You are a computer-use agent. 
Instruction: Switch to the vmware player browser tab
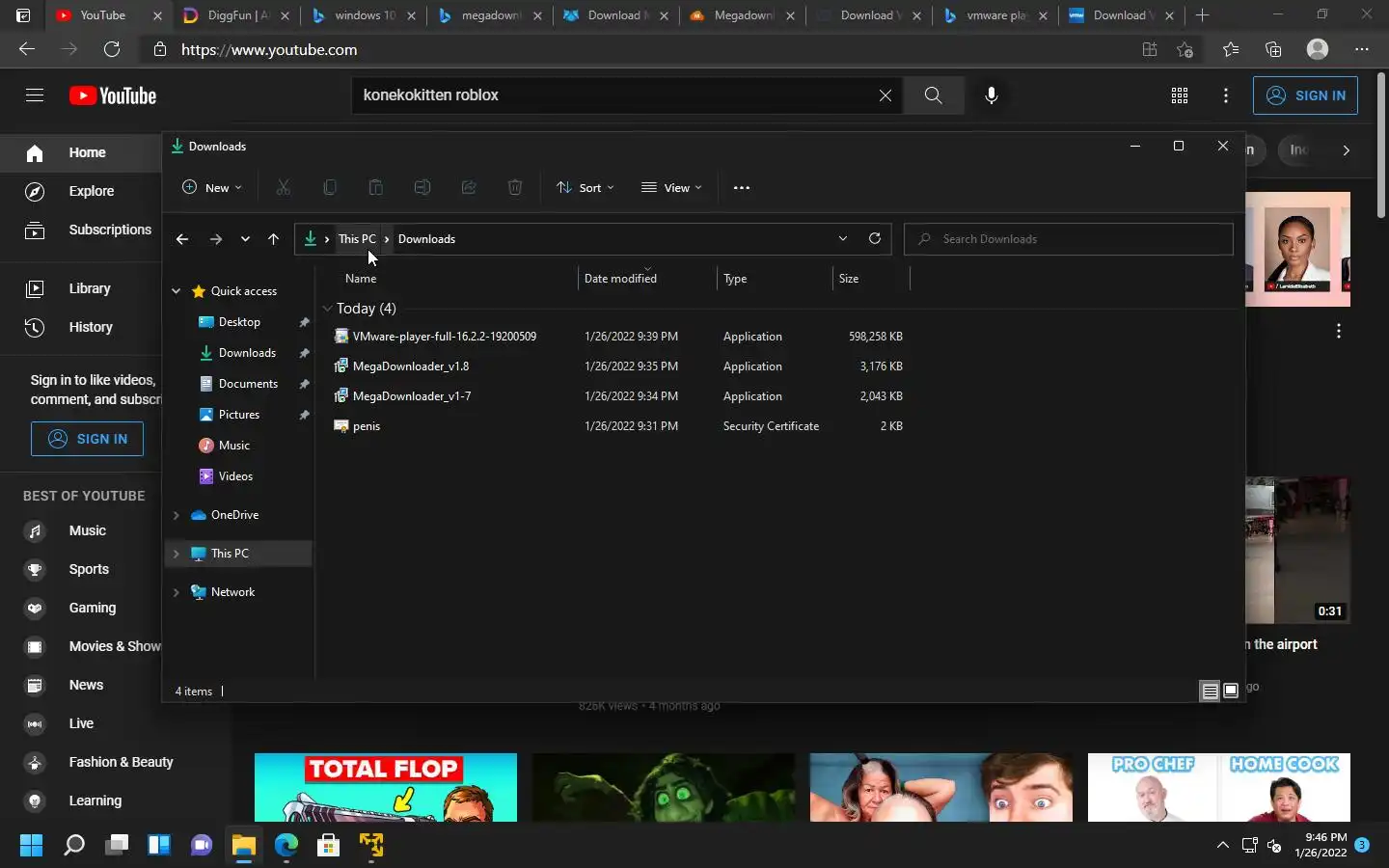point(996,15)
